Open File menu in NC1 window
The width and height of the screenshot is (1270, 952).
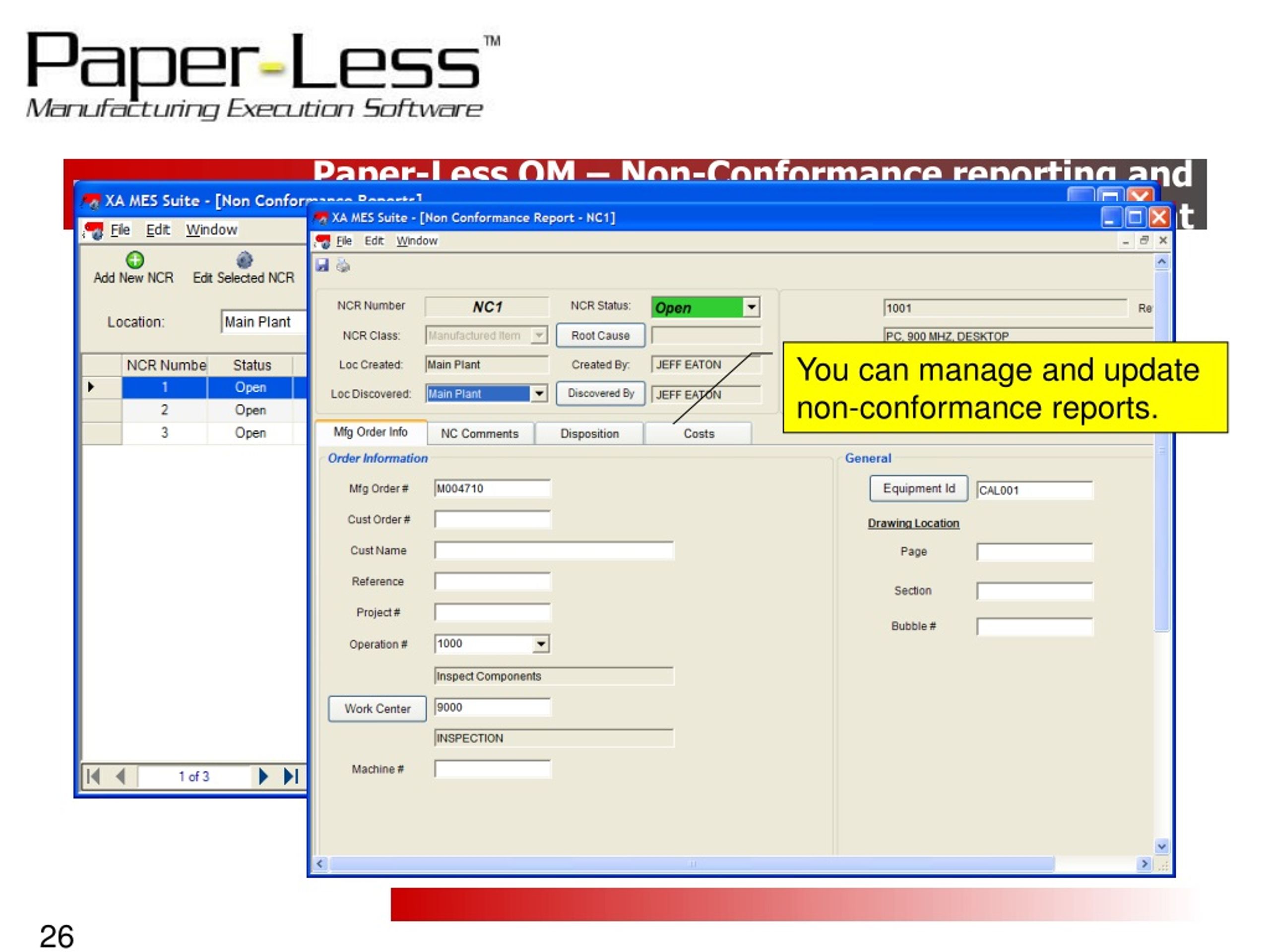[x=344, y=241]
